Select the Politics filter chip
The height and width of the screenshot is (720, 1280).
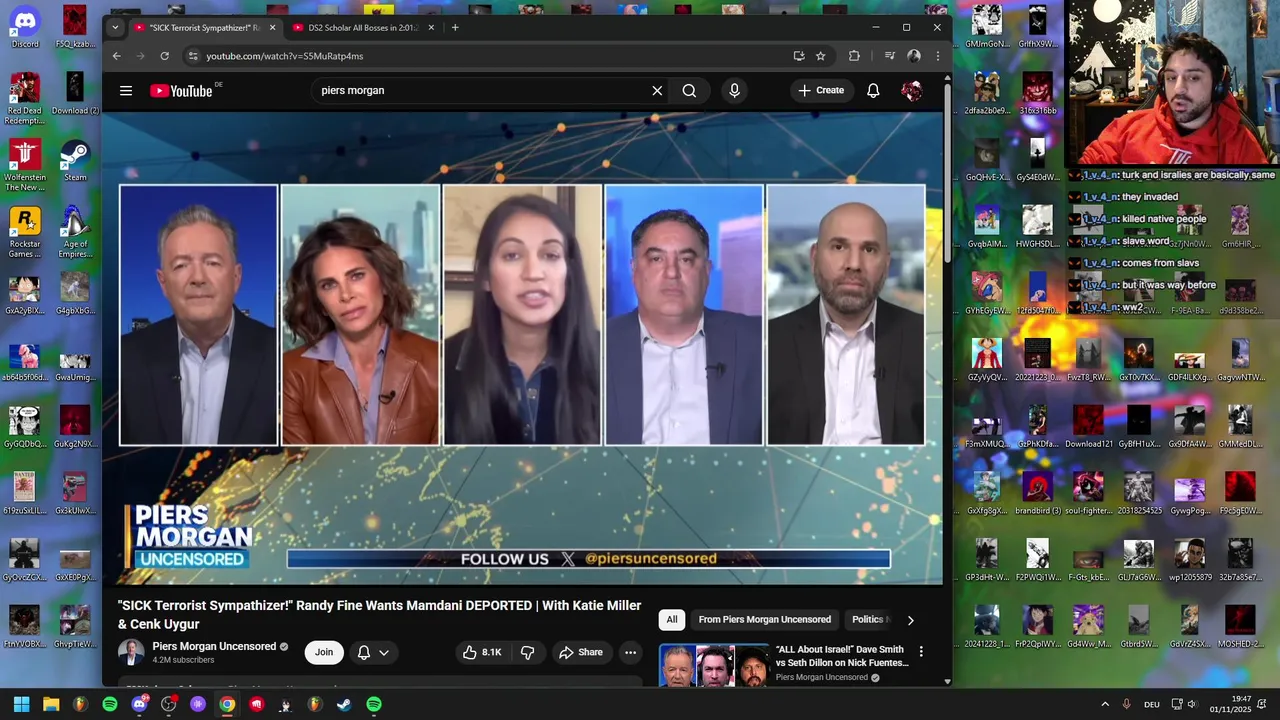pyautogui.click(x=868, y=620)
